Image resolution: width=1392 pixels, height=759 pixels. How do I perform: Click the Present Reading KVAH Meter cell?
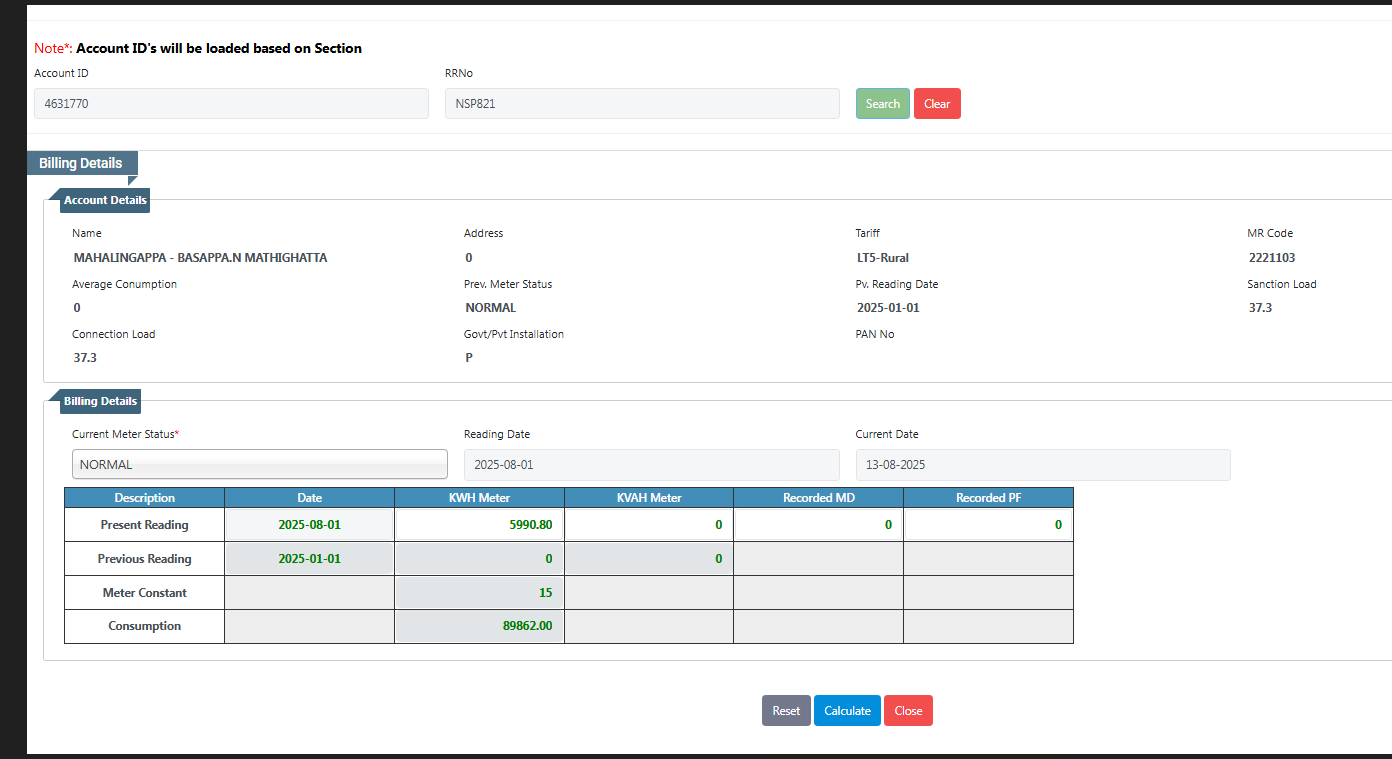pos(649,525)
